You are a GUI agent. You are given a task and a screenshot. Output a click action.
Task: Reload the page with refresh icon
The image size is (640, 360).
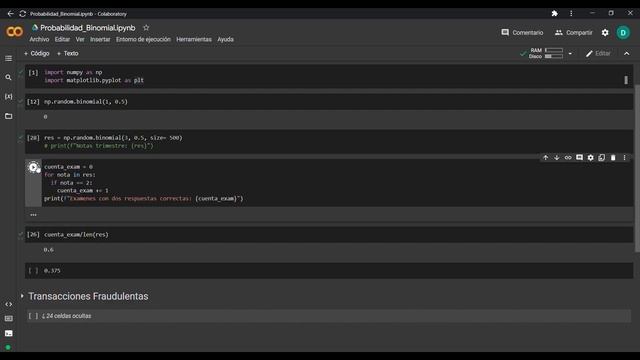22,13
